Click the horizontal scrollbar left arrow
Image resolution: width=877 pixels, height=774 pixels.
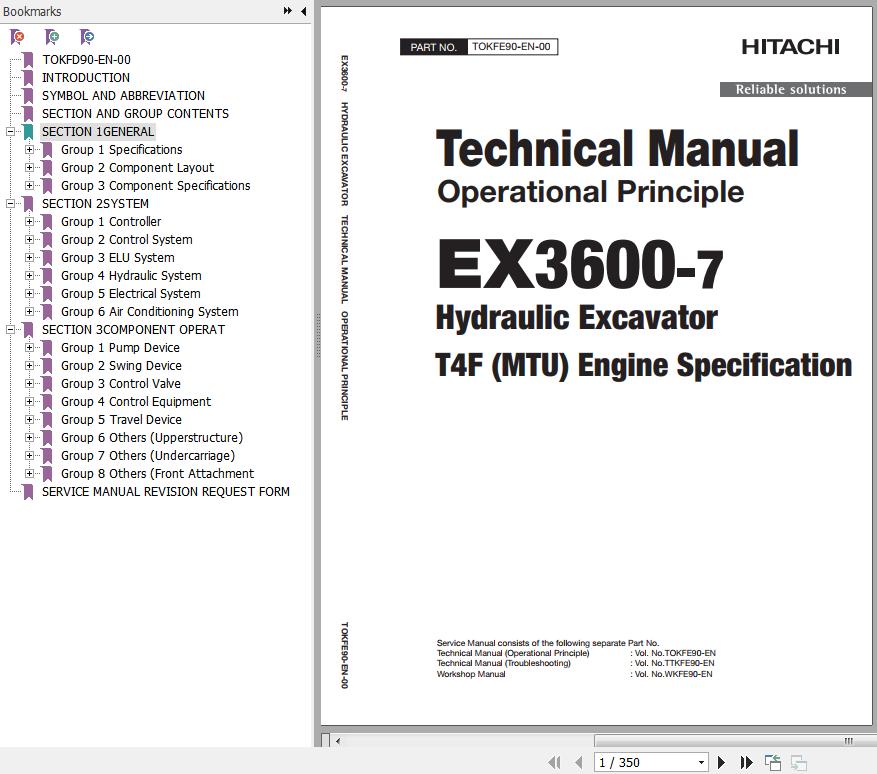click(338, 741)
